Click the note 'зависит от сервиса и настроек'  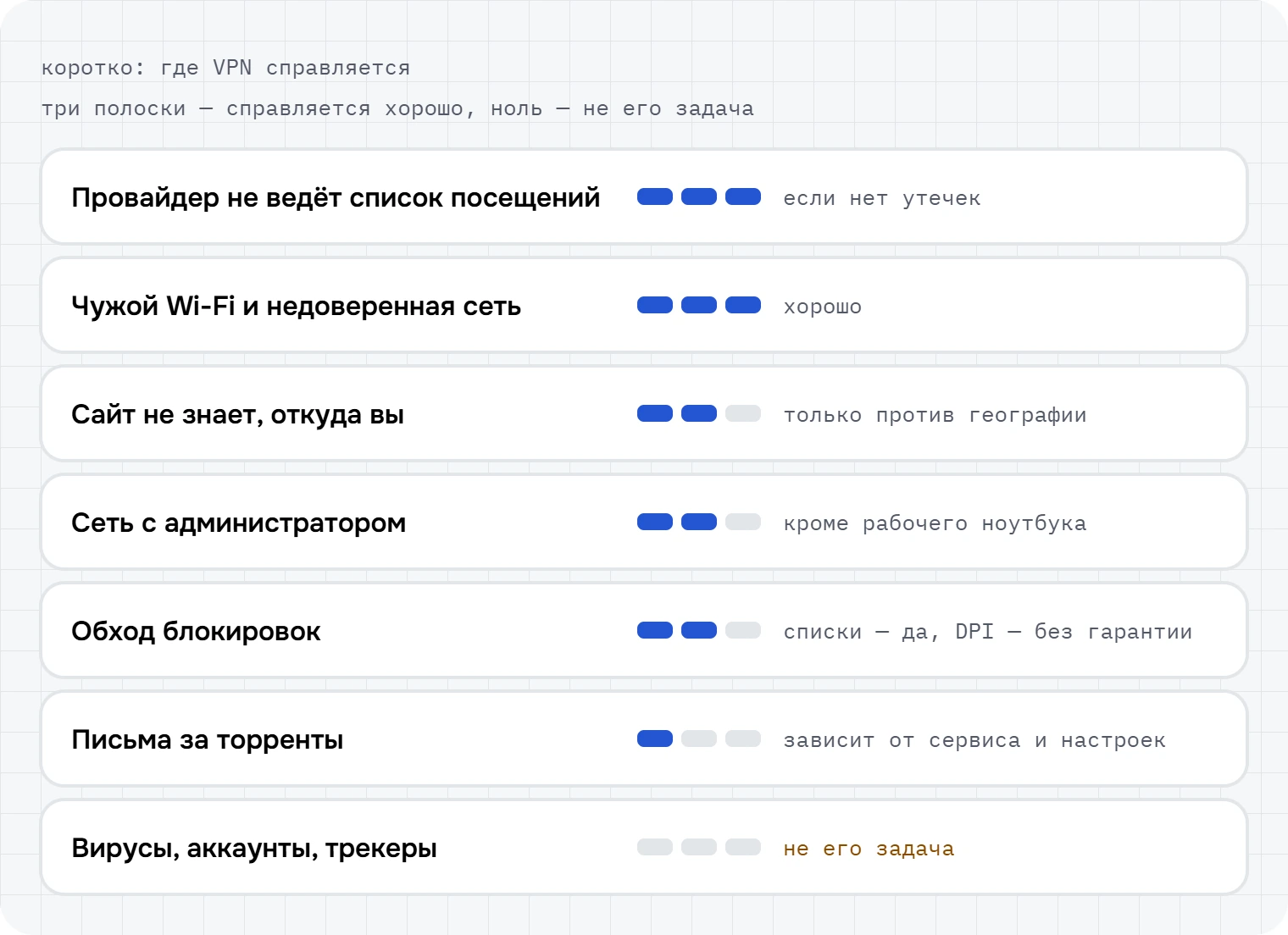click(x=974, y=740)
